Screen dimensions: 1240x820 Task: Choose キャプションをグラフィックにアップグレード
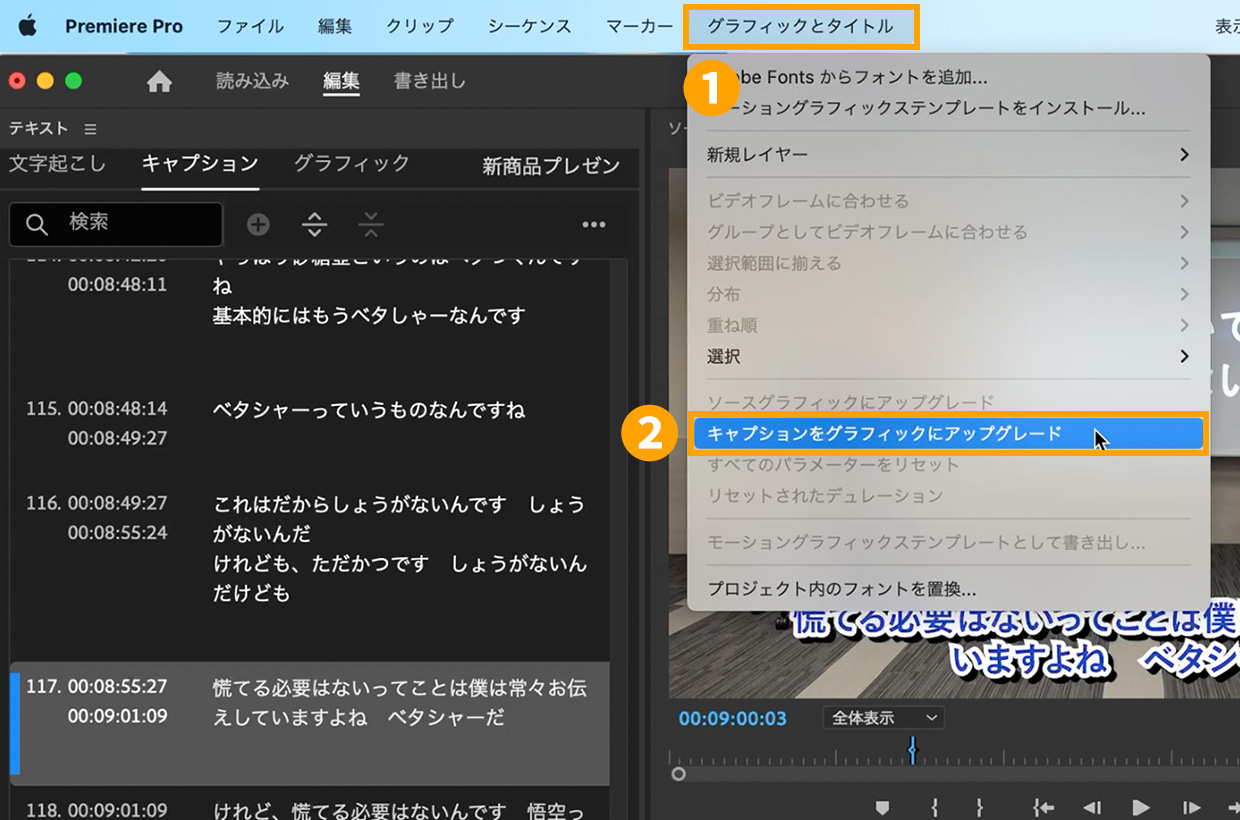947,434
